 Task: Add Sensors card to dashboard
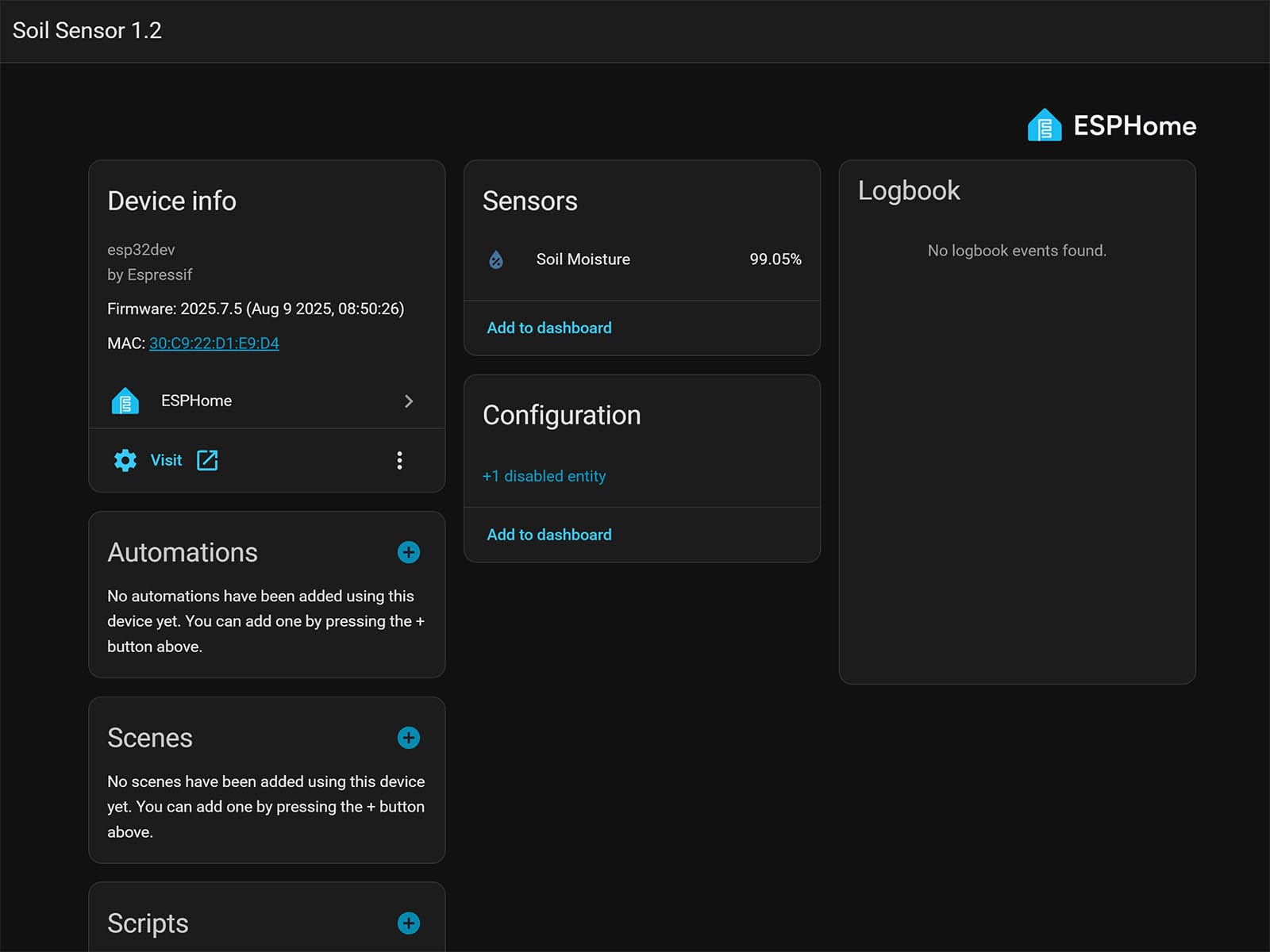pos(549,328)
